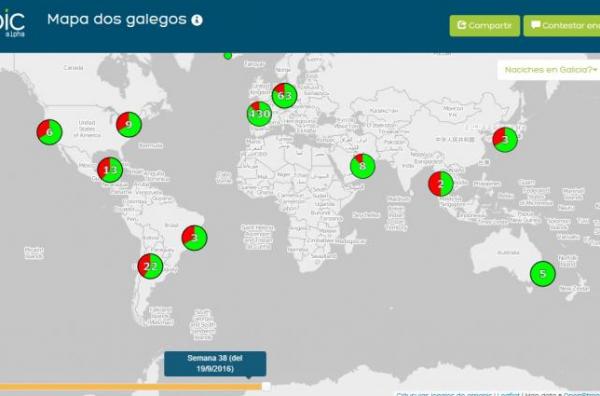Click the cluster marker labeled 63 in Europe
The width and height of the screenshot is (600, 396).
(284, 96)
